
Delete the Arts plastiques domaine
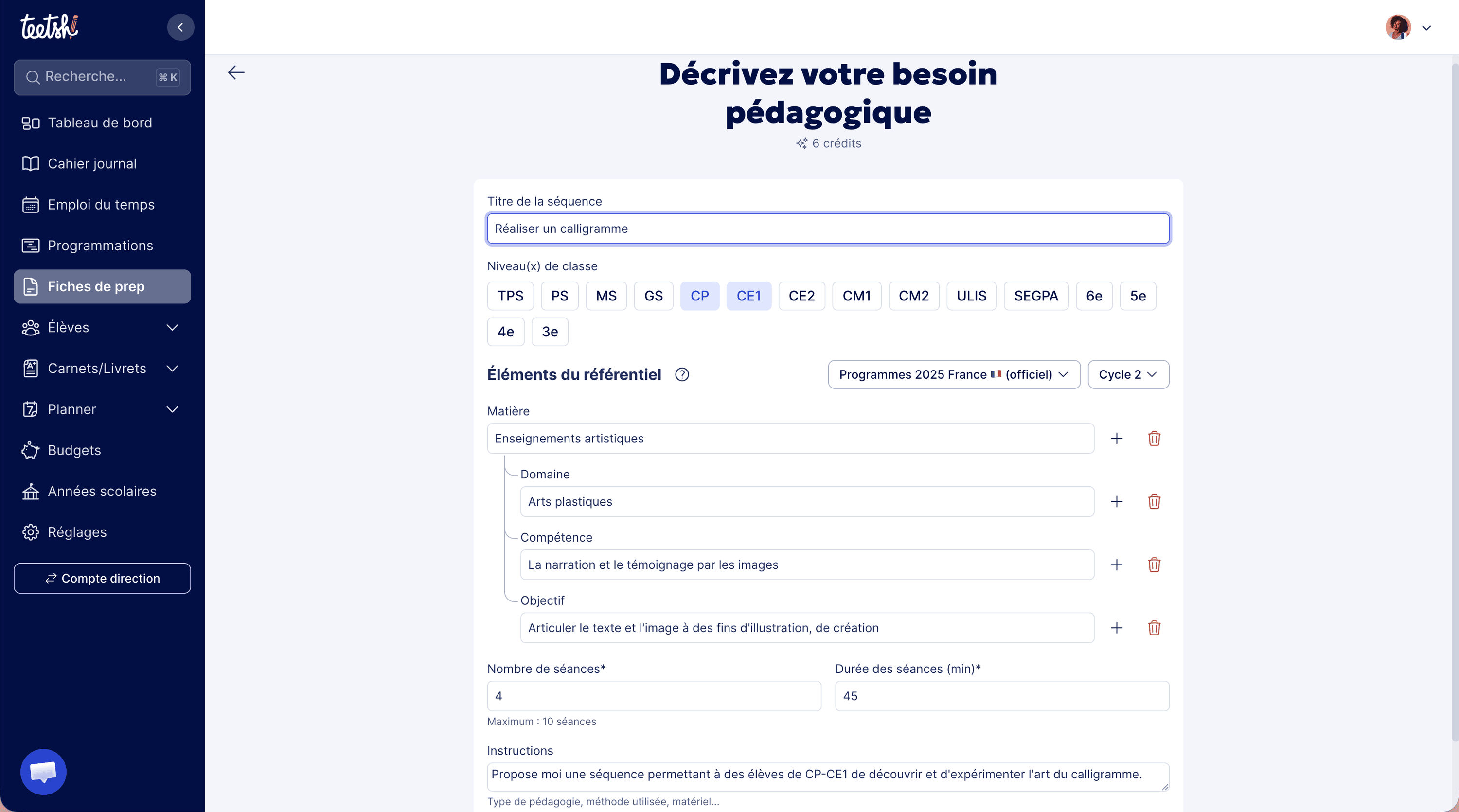(1154, 502)
